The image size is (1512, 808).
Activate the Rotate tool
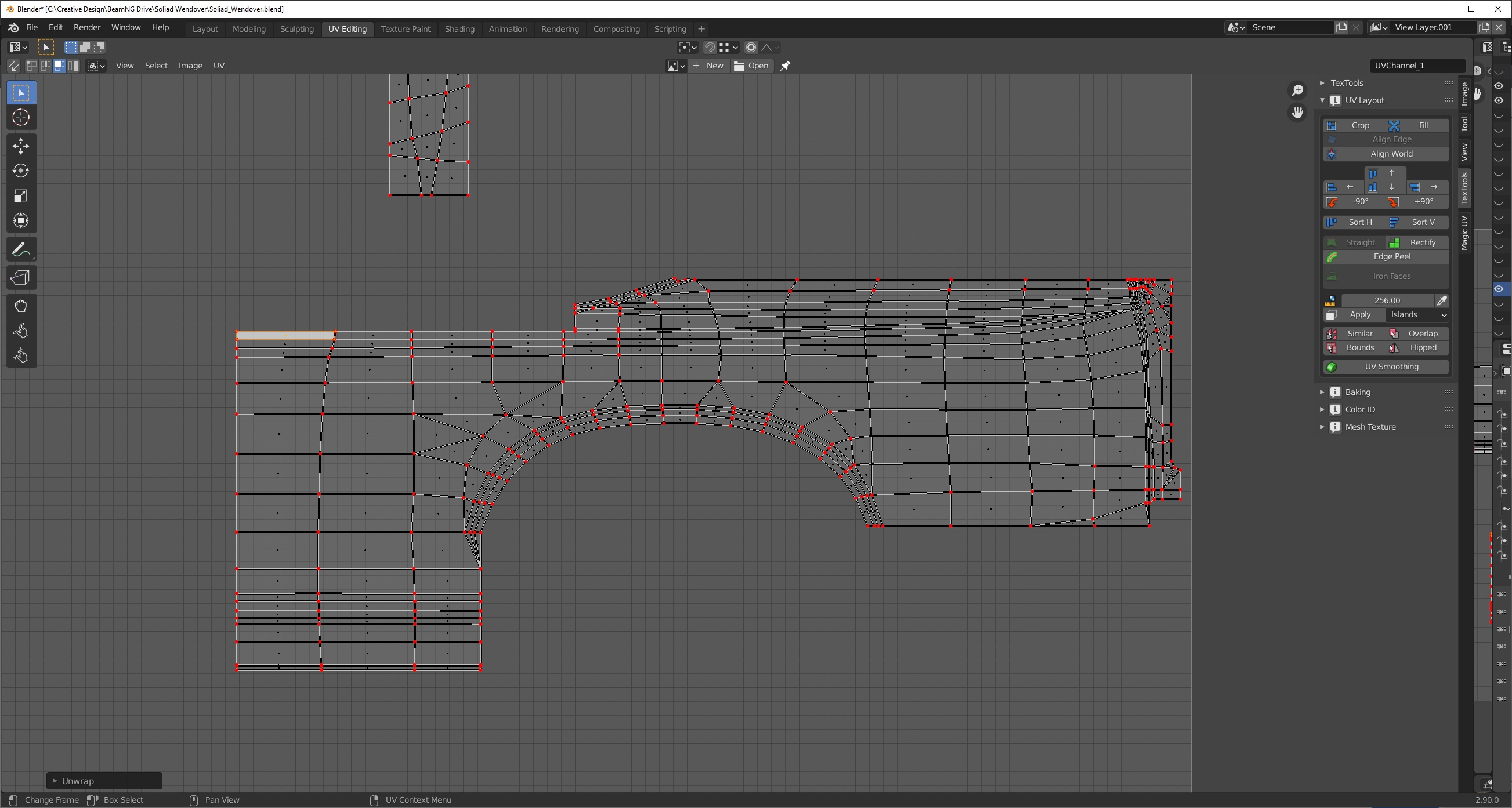click(x=20, y=171)
